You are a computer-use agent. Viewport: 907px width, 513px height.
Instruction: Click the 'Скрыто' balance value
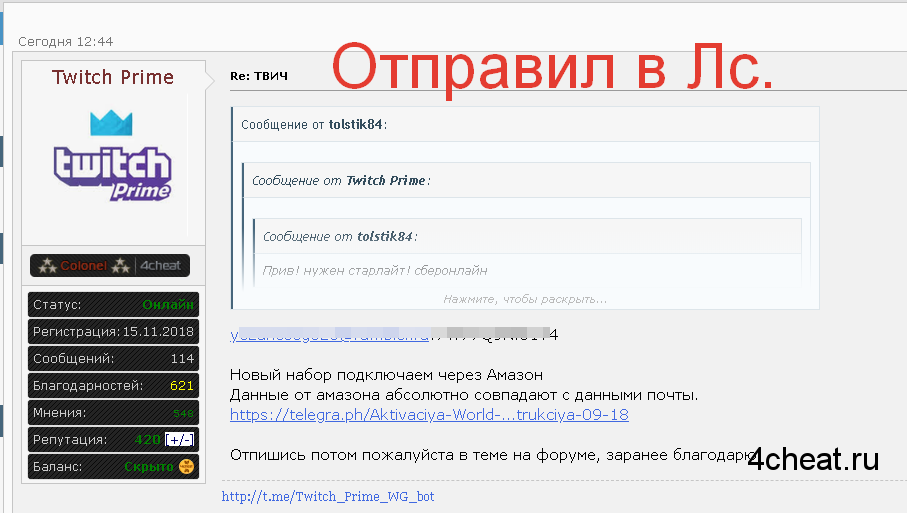(149, 466)
